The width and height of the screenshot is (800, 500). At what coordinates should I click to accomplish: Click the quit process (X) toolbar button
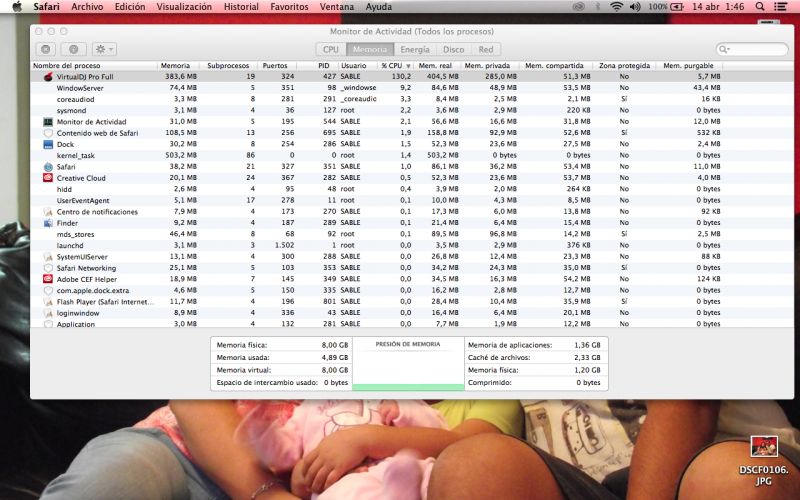[x=46, y=49]
